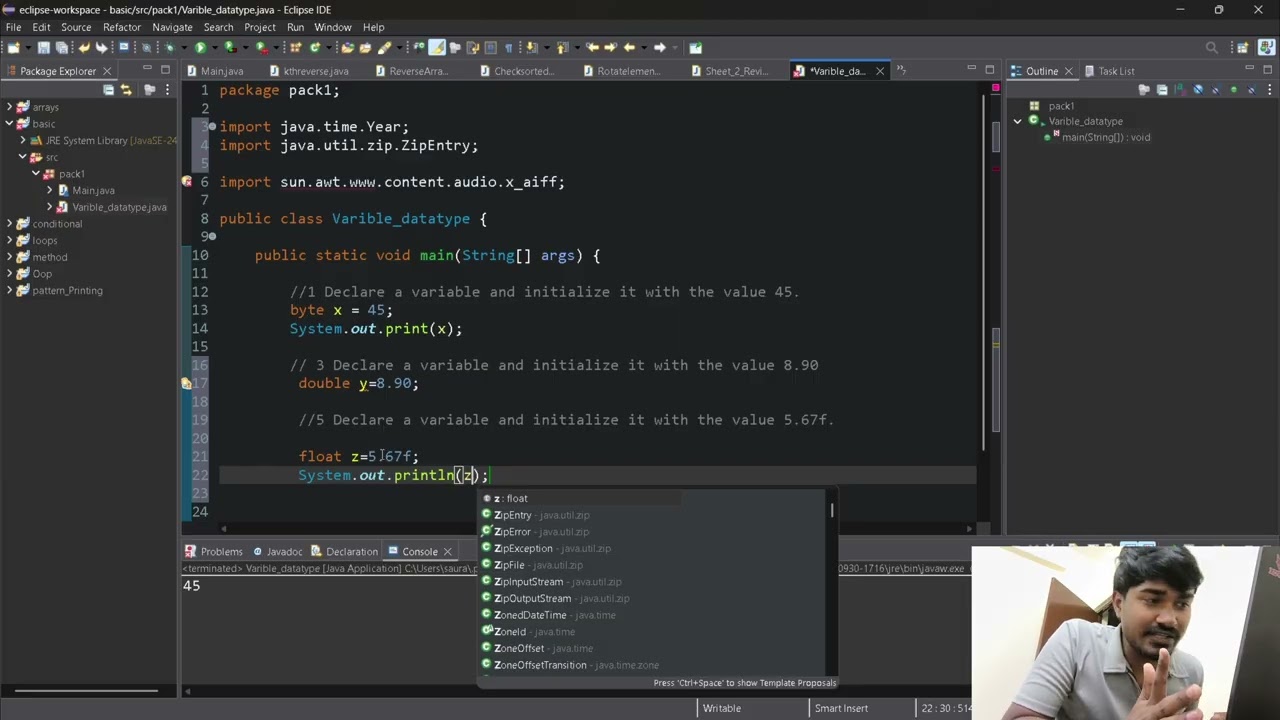Toggle Link with Editor in Package Explorer

point(126,89)
